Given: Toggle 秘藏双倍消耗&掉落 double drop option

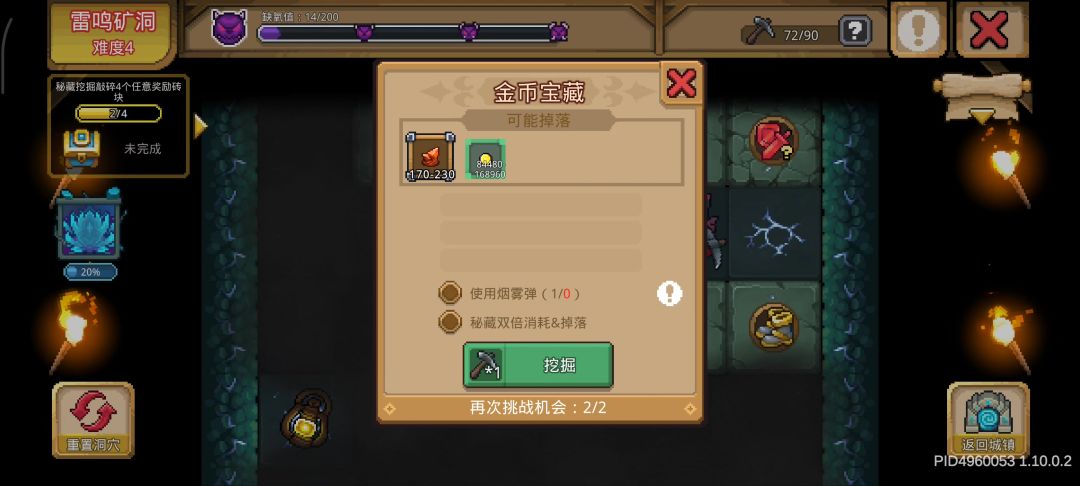Looking at the screenshot, I should click(x=450, y=321).
